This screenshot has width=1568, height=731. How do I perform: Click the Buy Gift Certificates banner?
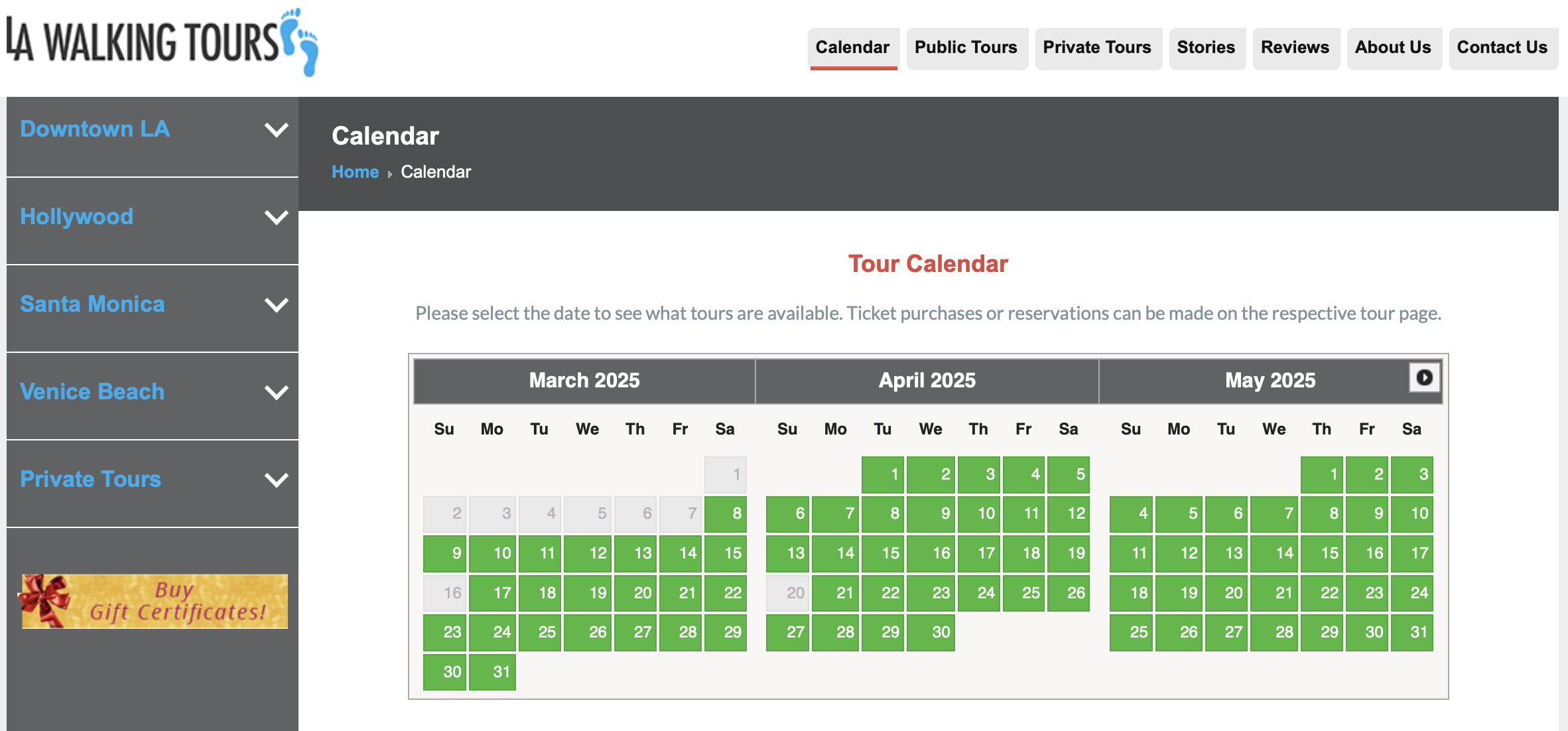click(155, 601)
